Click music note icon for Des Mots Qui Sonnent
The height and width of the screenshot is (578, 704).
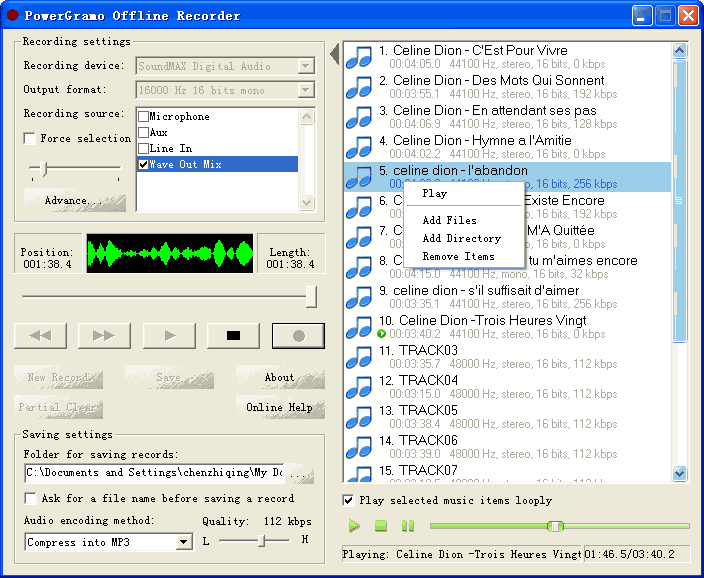[359, 87]
